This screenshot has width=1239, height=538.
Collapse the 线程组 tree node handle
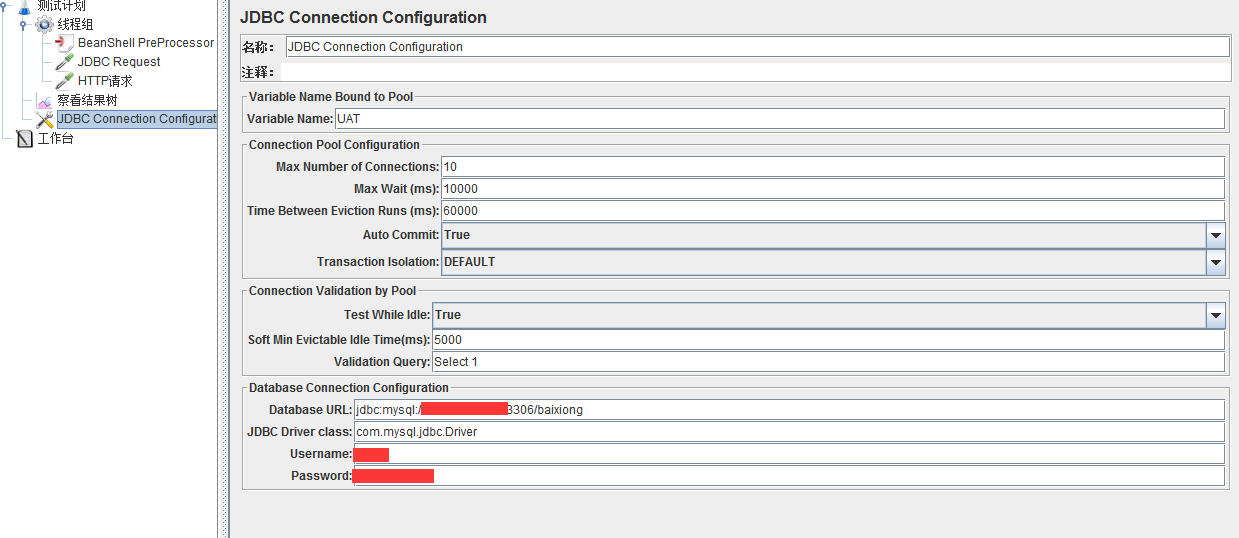(x=23, y=24)
